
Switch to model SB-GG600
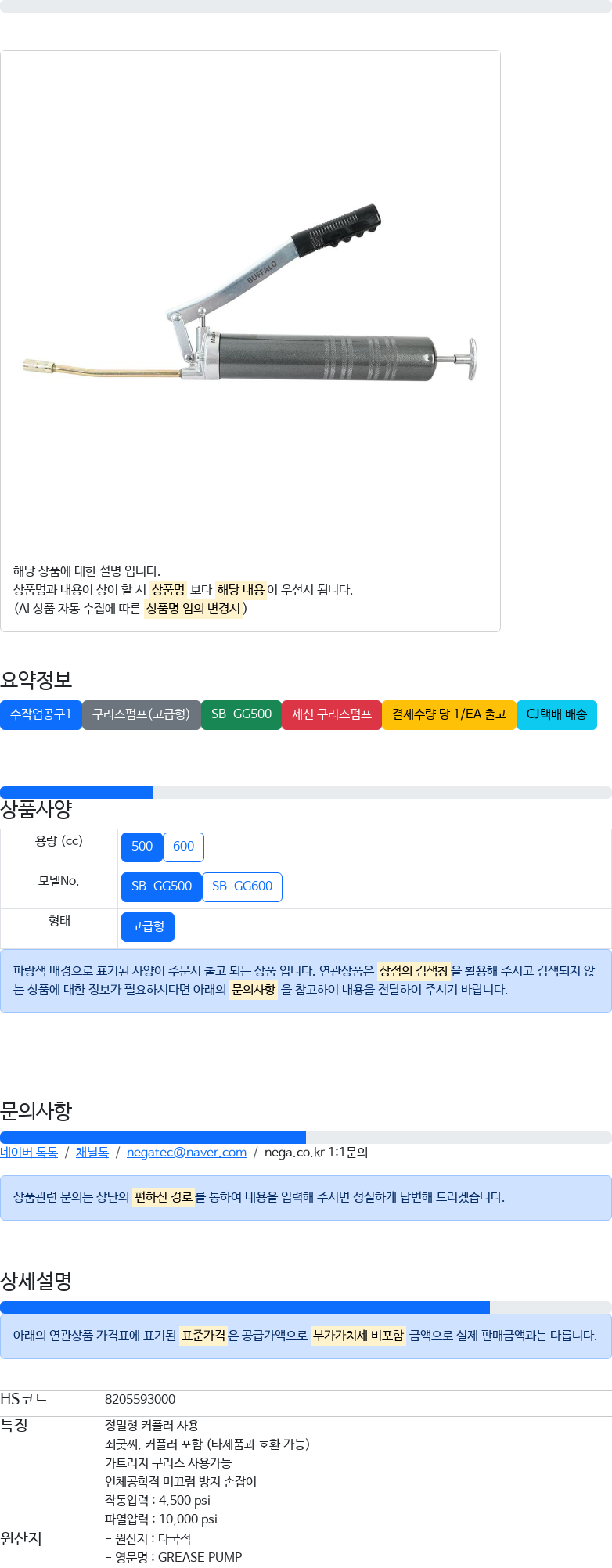point(243,887)
